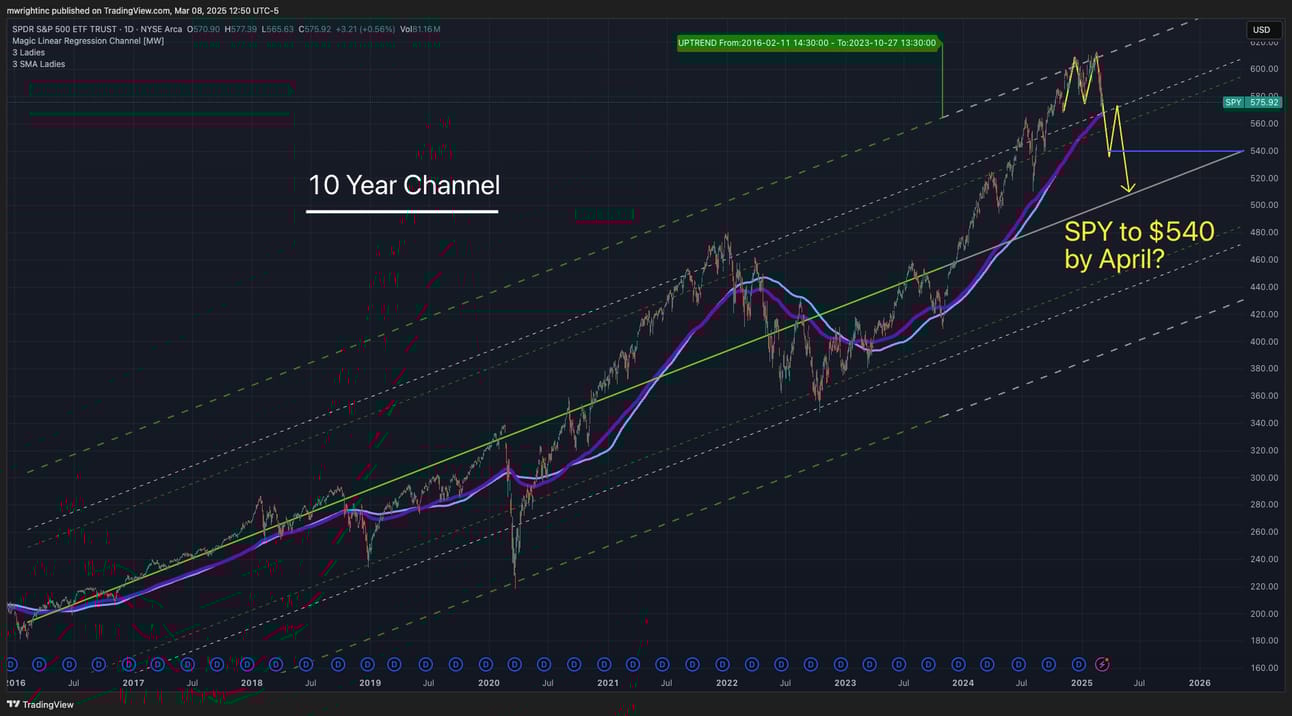Screen dimensions: 1292x716
Task: Click the 10 Year Channel text annotation
Action: point(404,185)
